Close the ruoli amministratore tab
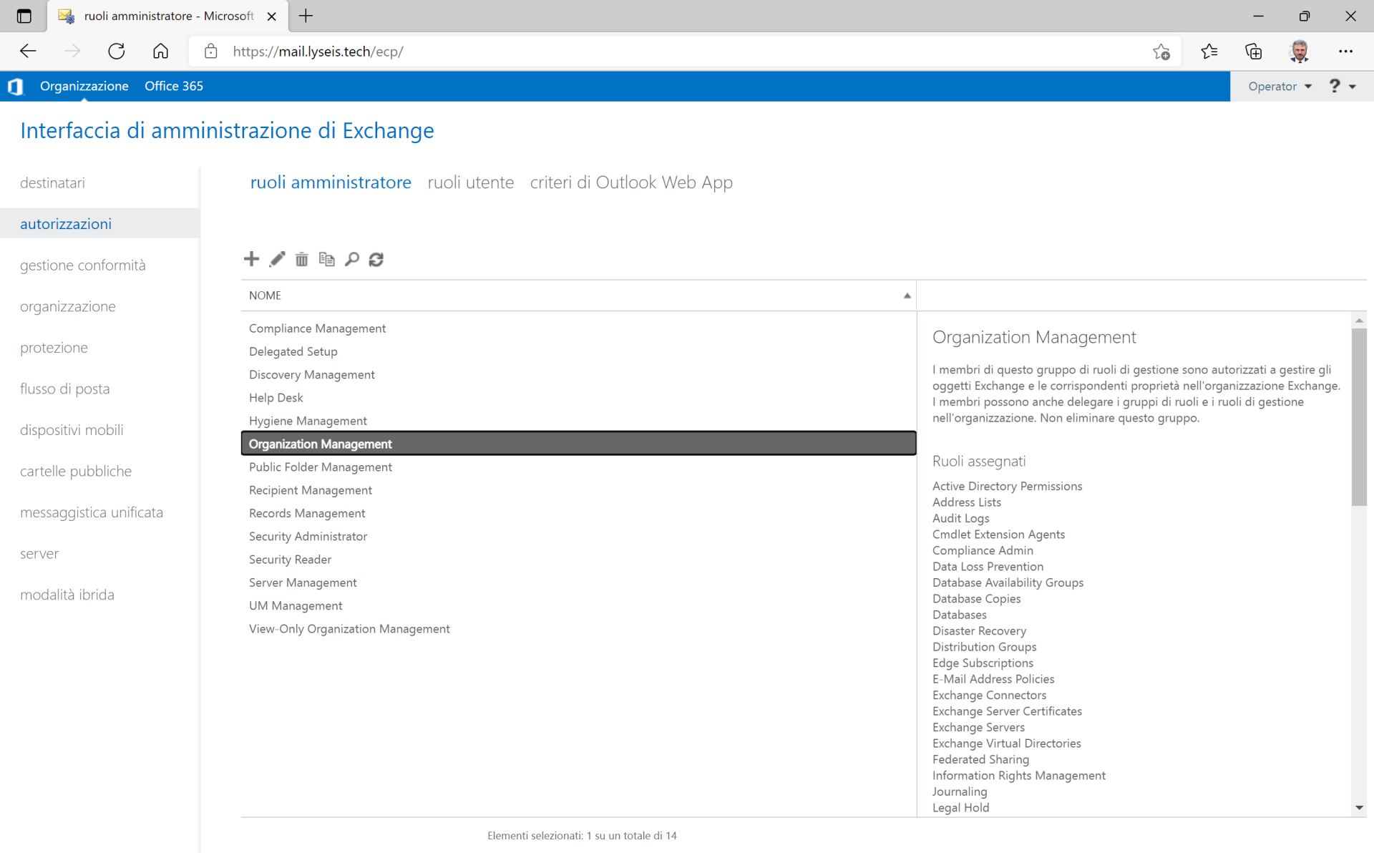 point(272,16)
